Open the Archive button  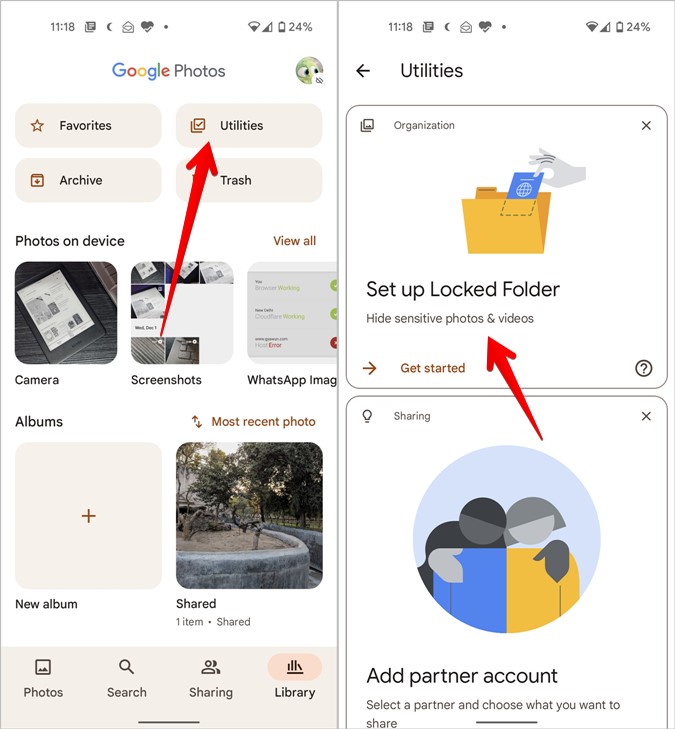(88, 180)
